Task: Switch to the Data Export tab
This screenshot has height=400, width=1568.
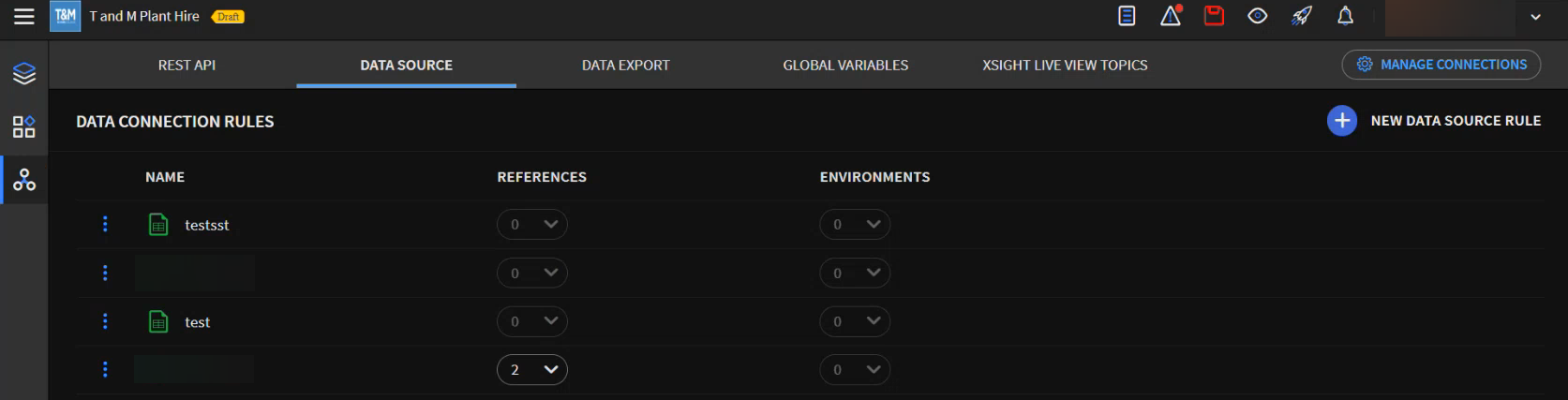Action: (625, 66)
